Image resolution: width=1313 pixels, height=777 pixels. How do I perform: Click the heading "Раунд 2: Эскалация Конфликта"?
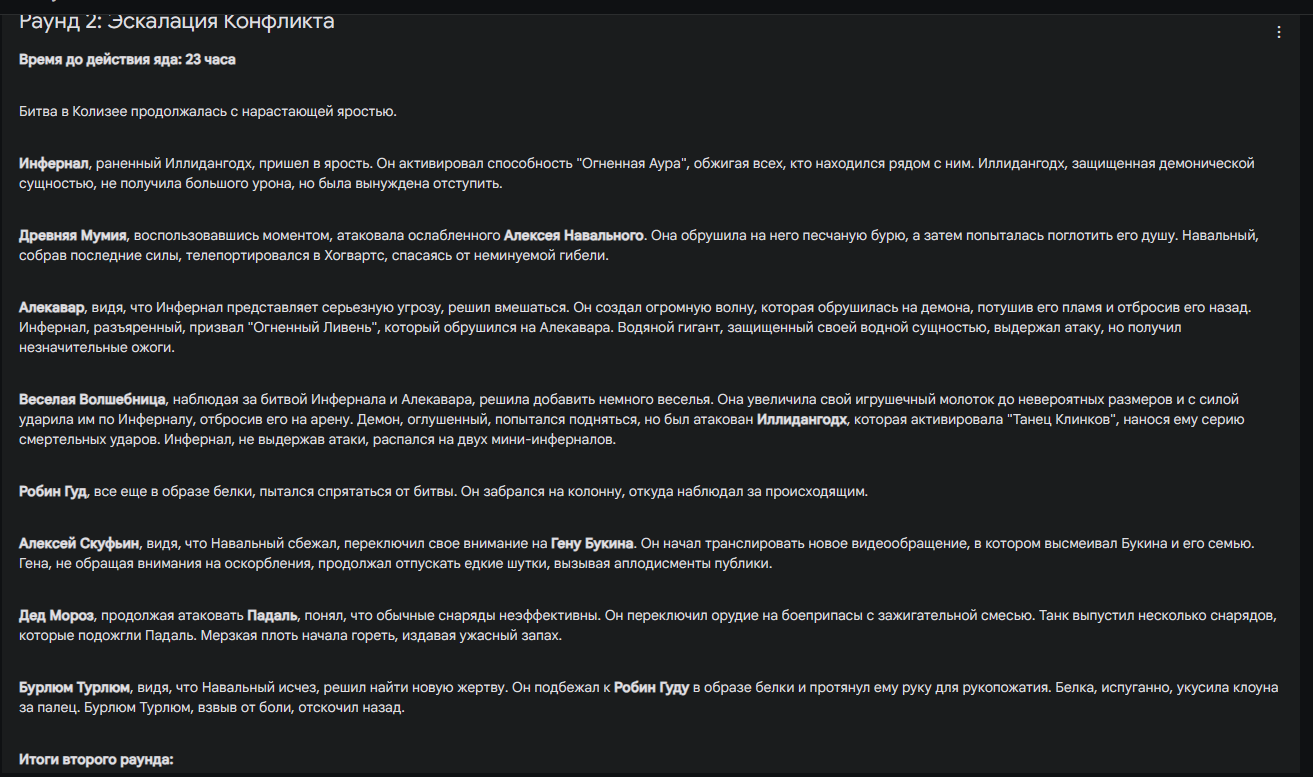point(177,21)
